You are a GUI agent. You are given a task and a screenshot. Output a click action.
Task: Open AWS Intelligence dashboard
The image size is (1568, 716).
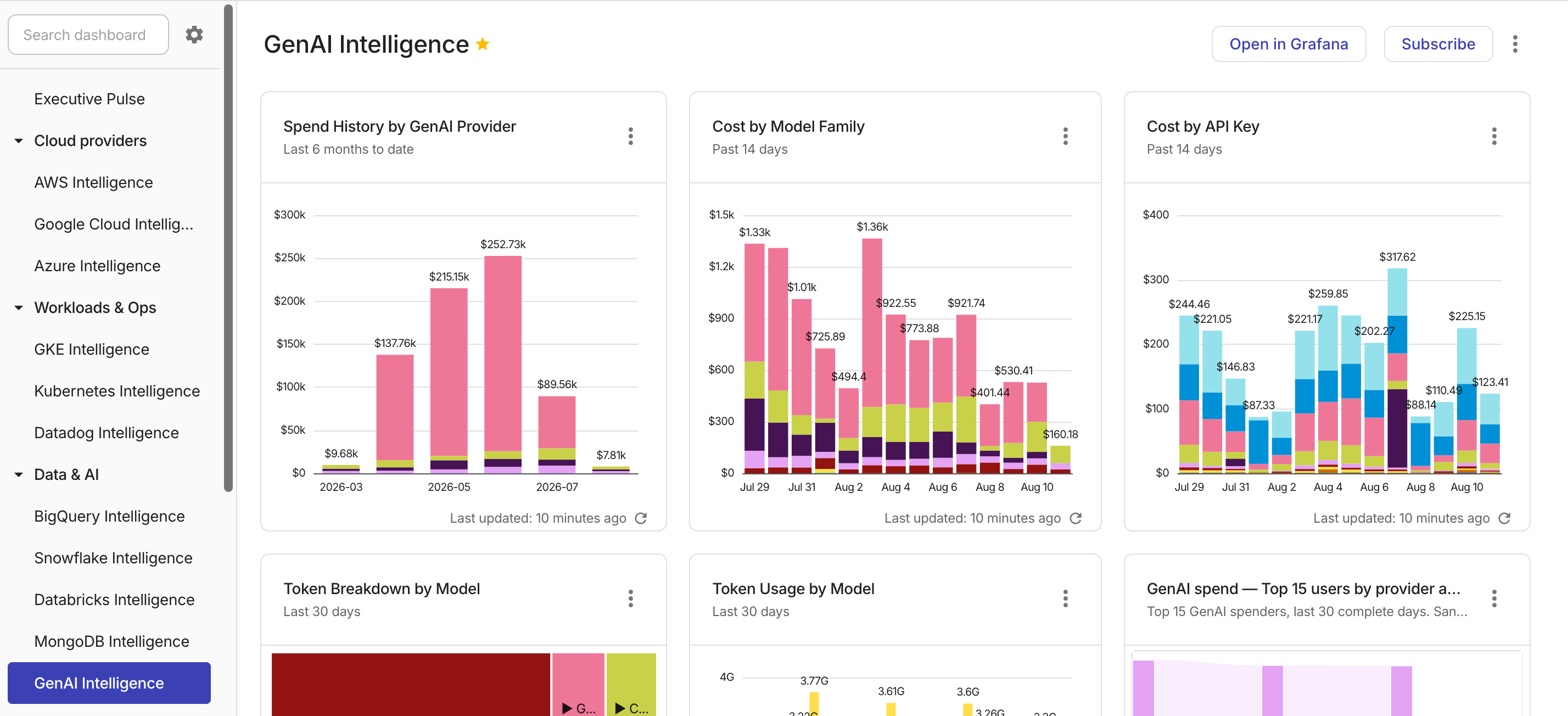[x=93, y=182]
